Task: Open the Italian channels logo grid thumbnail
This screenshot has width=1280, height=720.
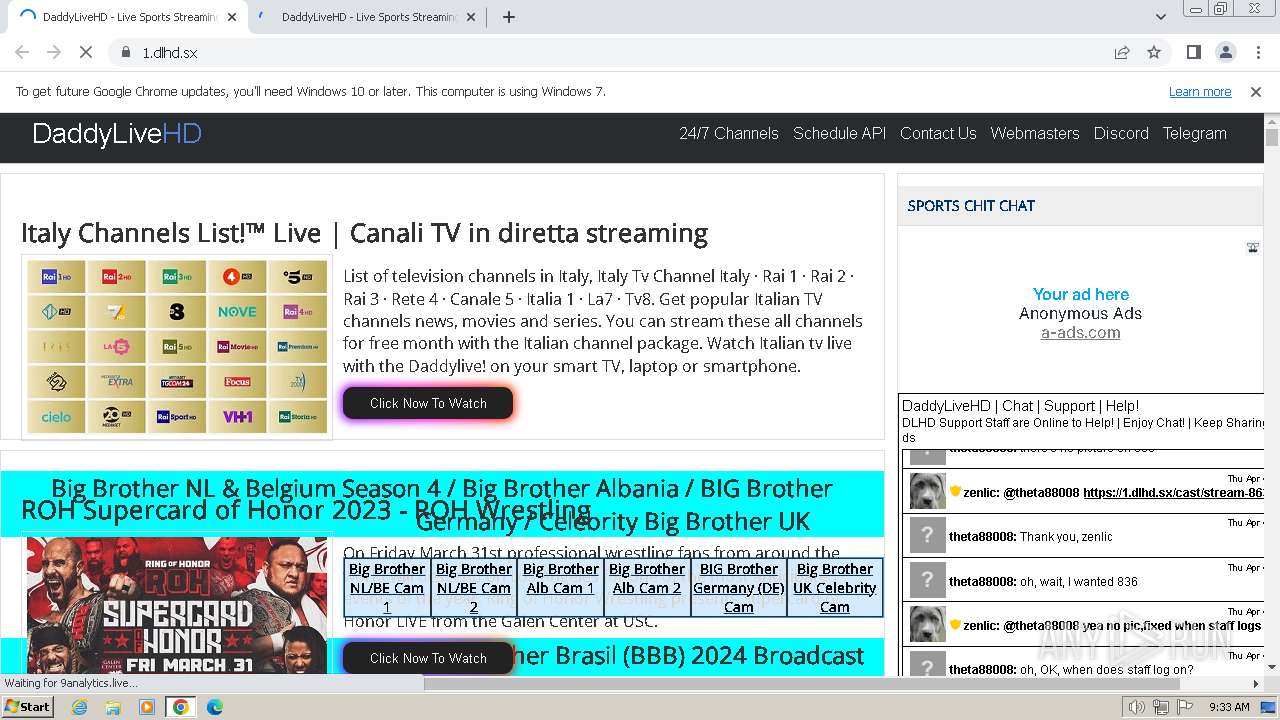Action: point(177,347)
